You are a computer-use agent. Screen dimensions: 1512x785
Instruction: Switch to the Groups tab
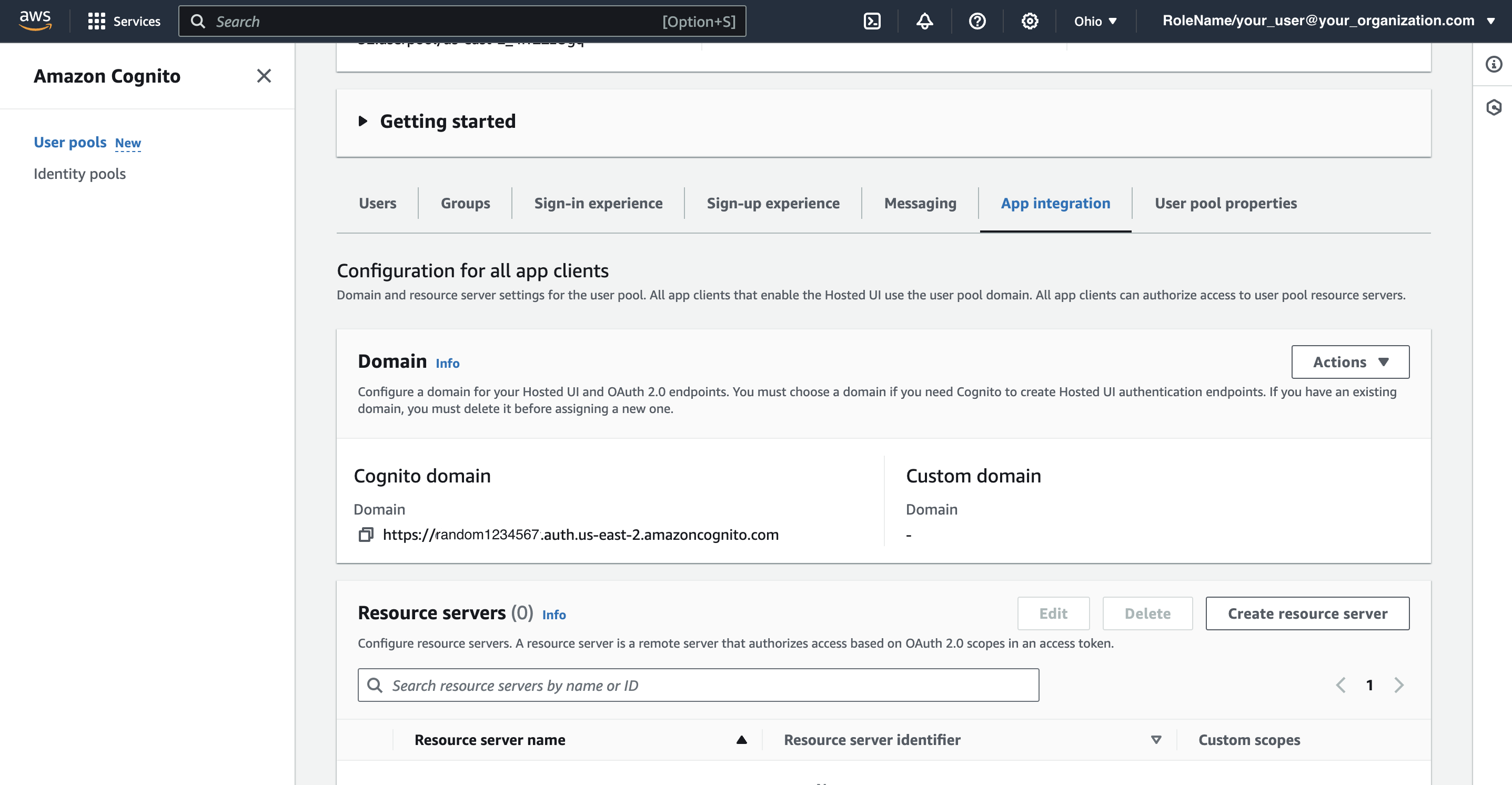[466, 203]
